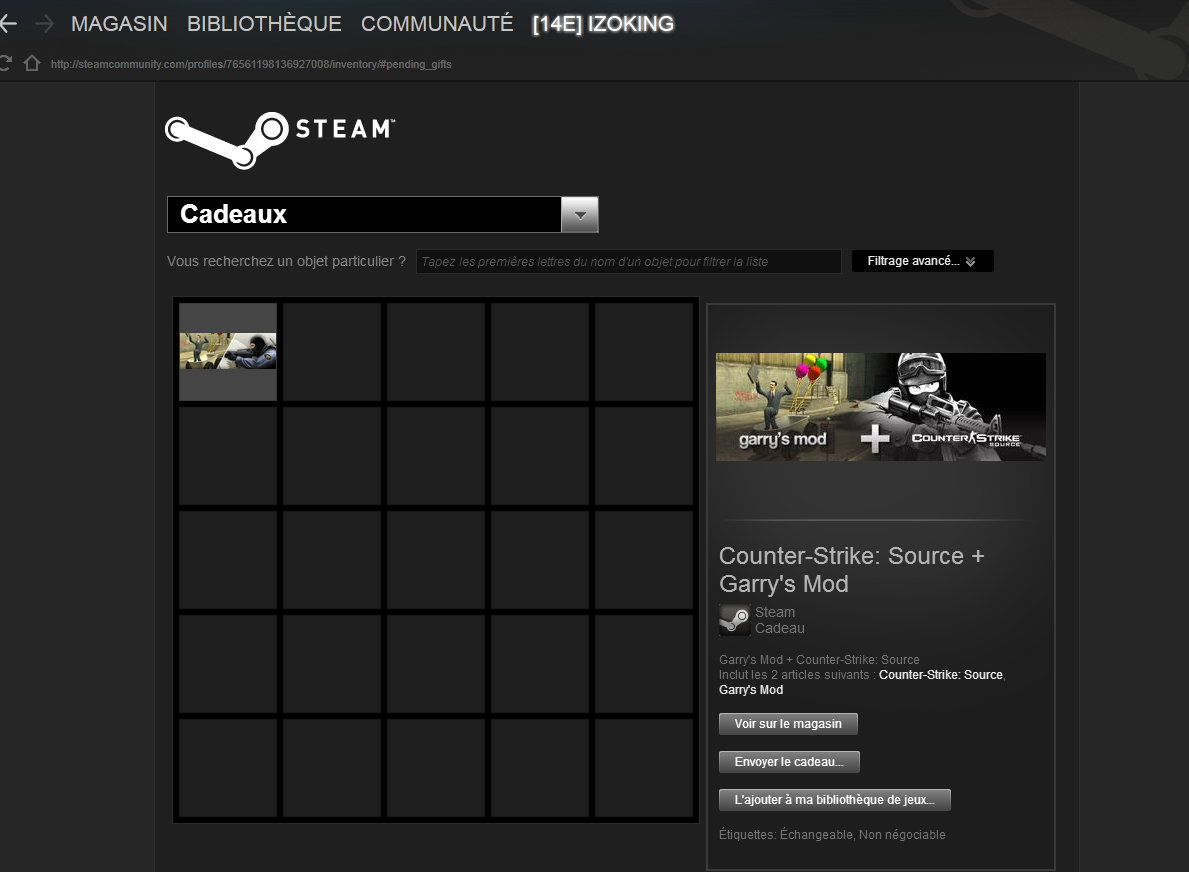
Task: Open the [14E] IZOKING profile menu
Action: click(603, 24)
